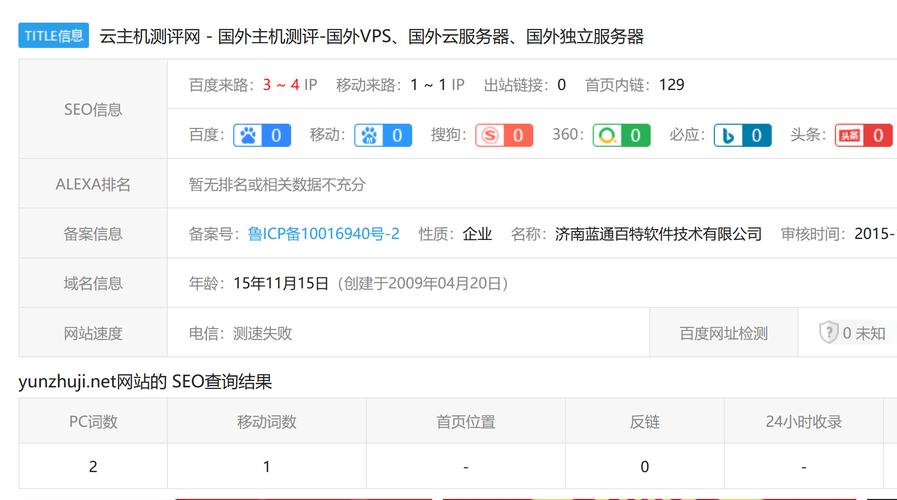The image size is (897, 500).
Task: Click yunzhuji.net SEO查询结果 heading
Action: [145, 382]
